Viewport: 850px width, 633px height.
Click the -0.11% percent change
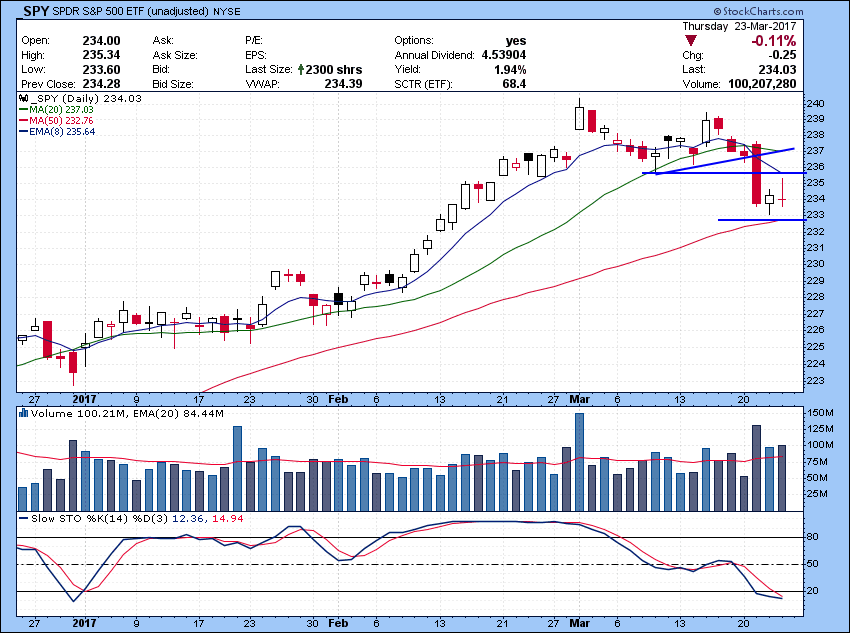click(x=774, y=41)
